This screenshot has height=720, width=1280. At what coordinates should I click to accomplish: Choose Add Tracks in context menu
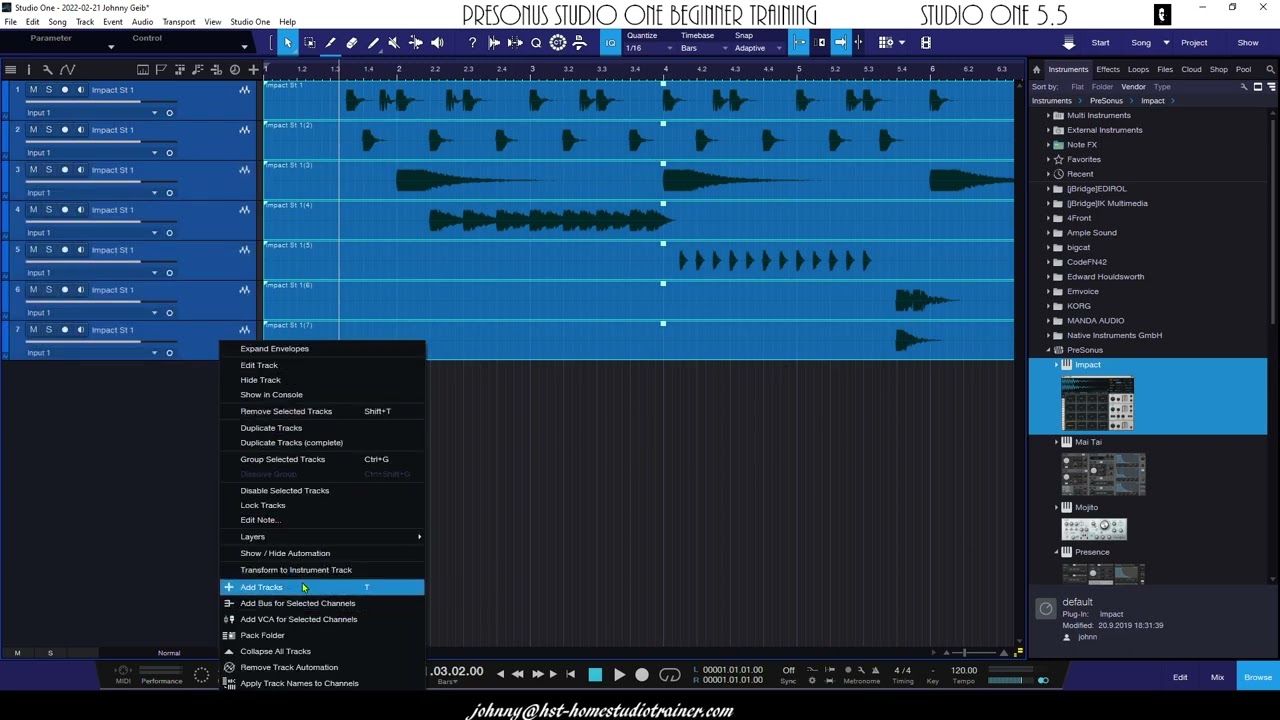click(x=322, y=587)
